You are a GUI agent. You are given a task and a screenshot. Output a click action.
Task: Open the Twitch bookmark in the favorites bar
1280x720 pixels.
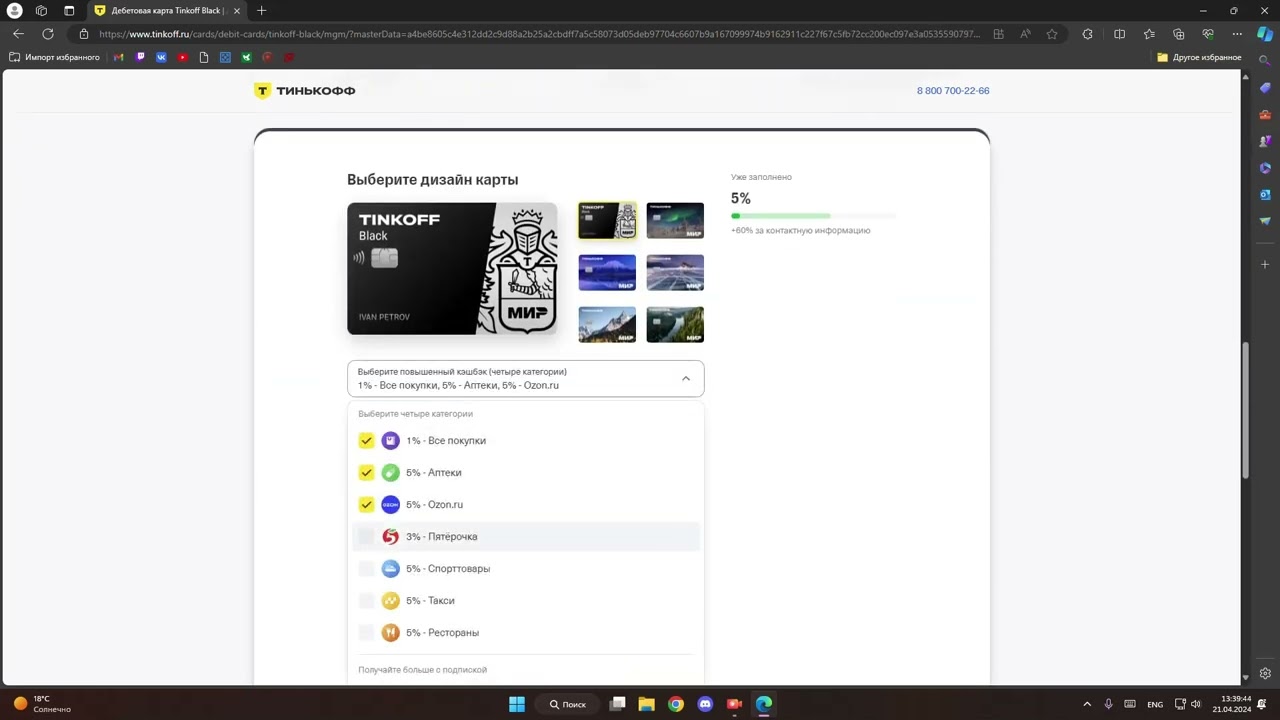click(140, 57)
